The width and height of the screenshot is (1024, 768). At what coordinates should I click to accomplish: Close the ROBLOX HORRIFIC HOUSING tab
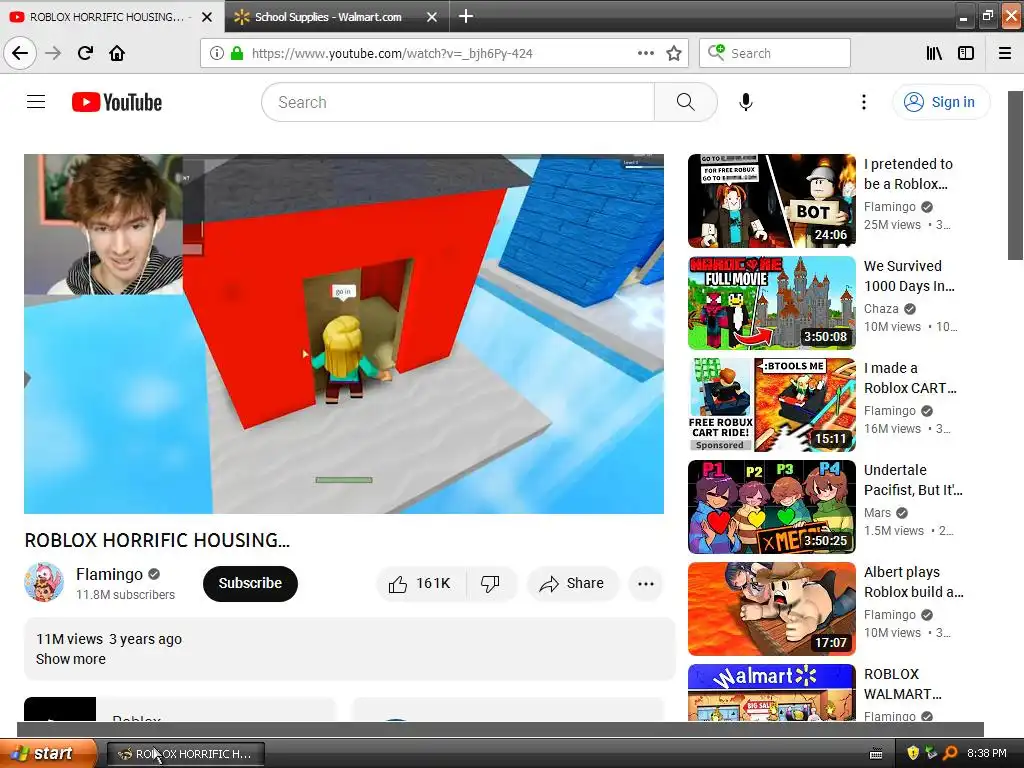(x=206, y=17)
